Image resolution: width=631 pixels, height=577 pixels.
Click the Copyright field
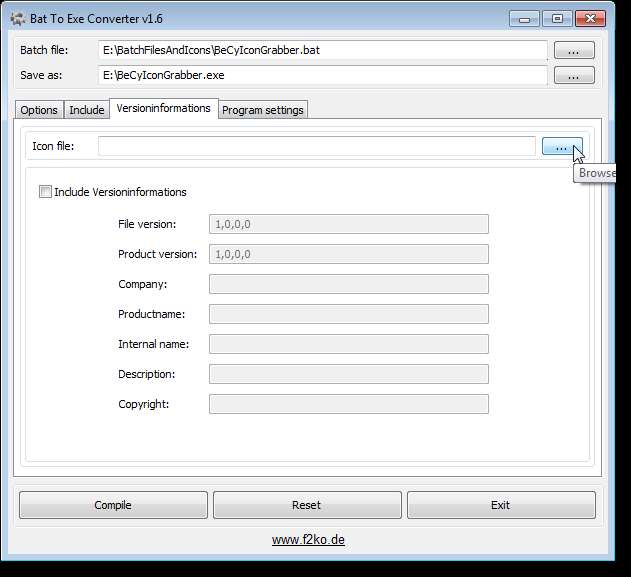click(348, 404)
